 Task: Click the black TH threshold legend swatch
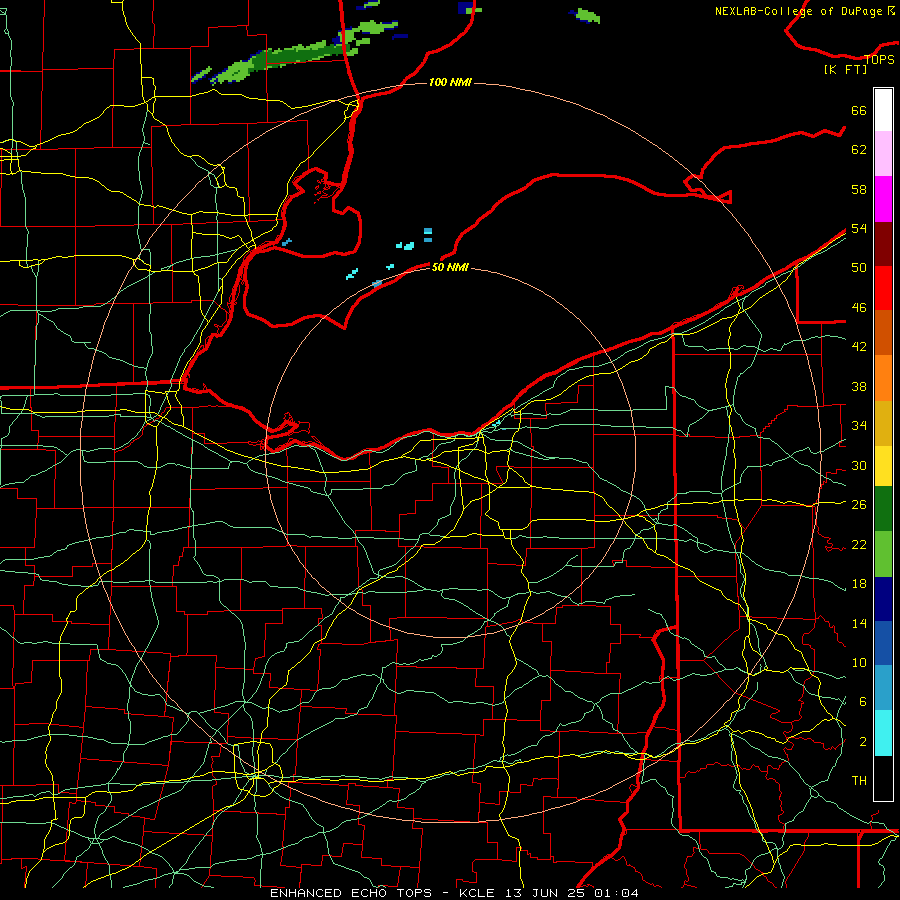tap(883, 778)
